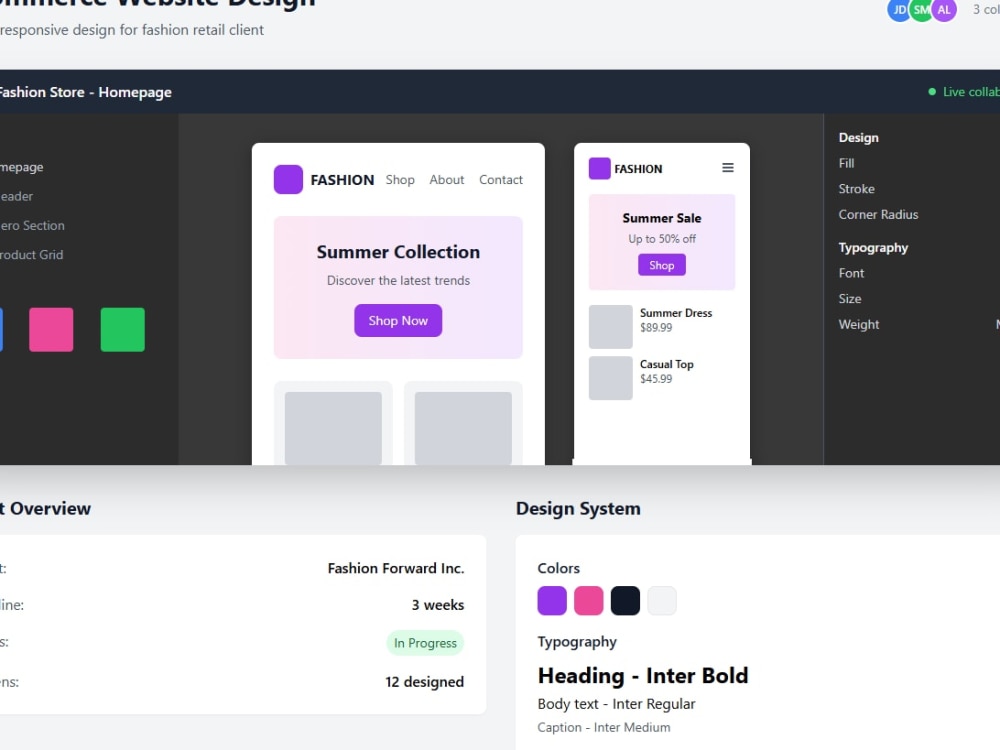Viewport: 1000px width, 750px height.
Task: Click the Summer Dress product name
Action: tap(676, 313)
